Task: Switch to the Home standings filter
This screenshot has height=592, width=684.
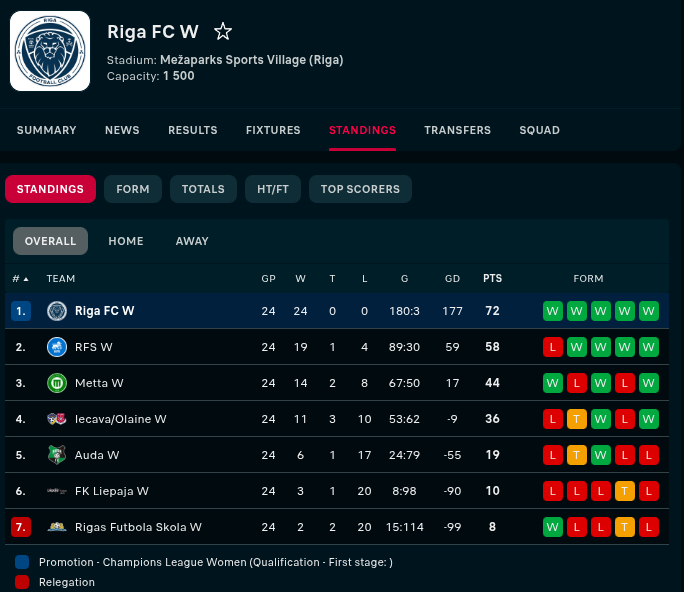Action: (126, 241)
